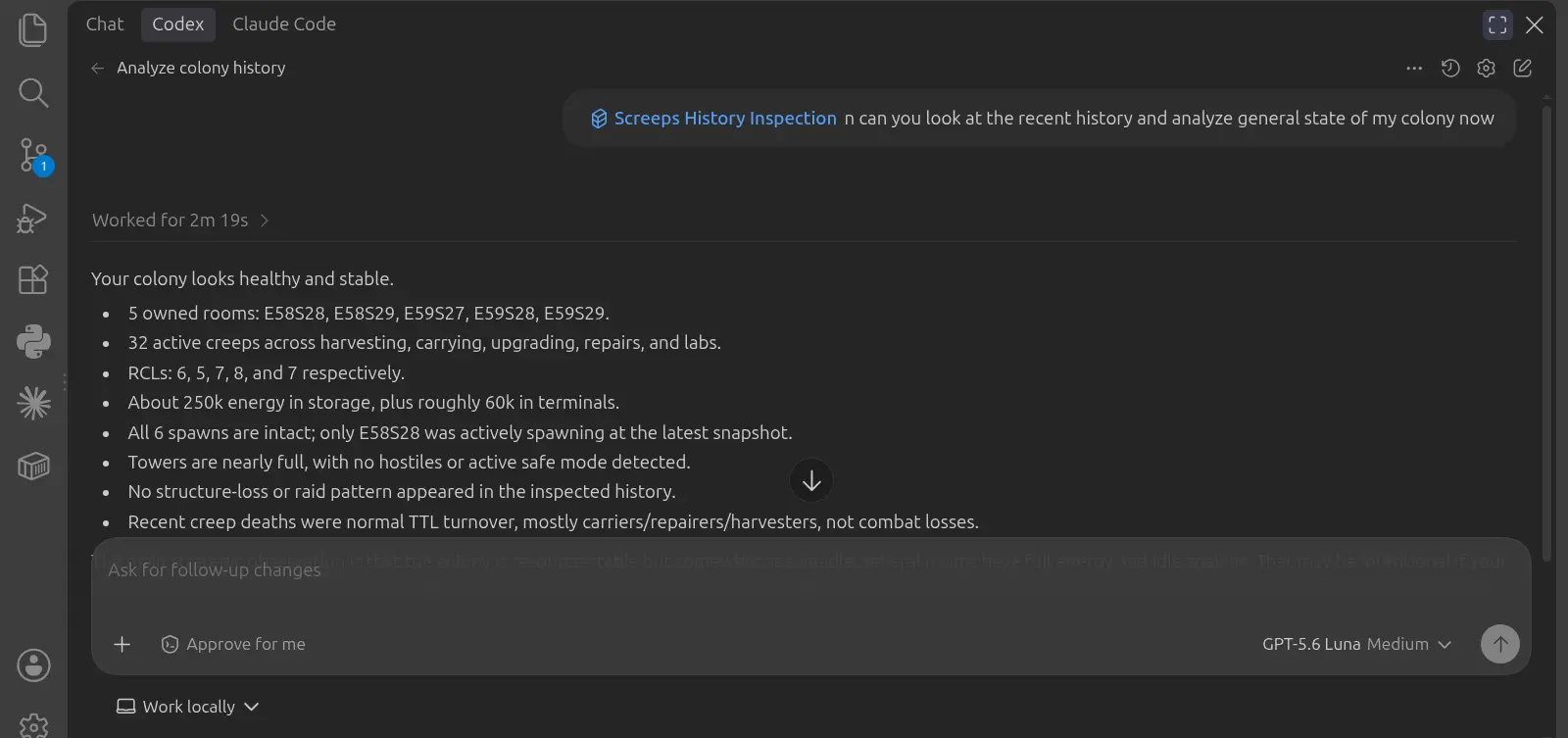Click the RCLs: 6, 5, 7, 8 bullet
Screen dimensions: 1568x738
click(266, 373)
